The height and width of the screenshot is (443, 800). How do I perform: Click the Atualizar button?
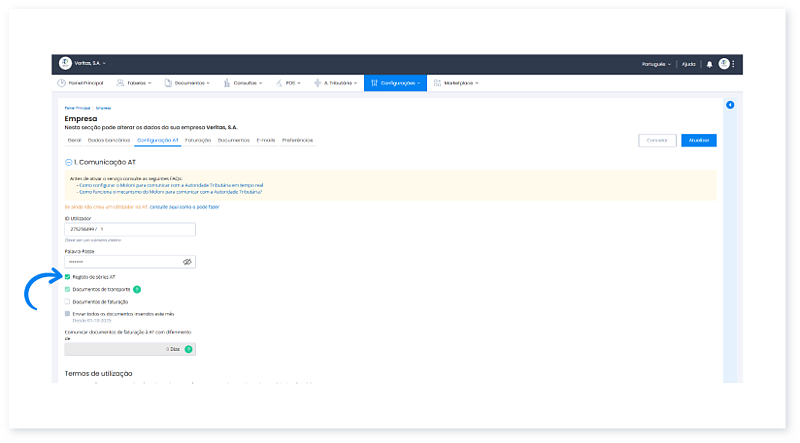tap(698, 140)
